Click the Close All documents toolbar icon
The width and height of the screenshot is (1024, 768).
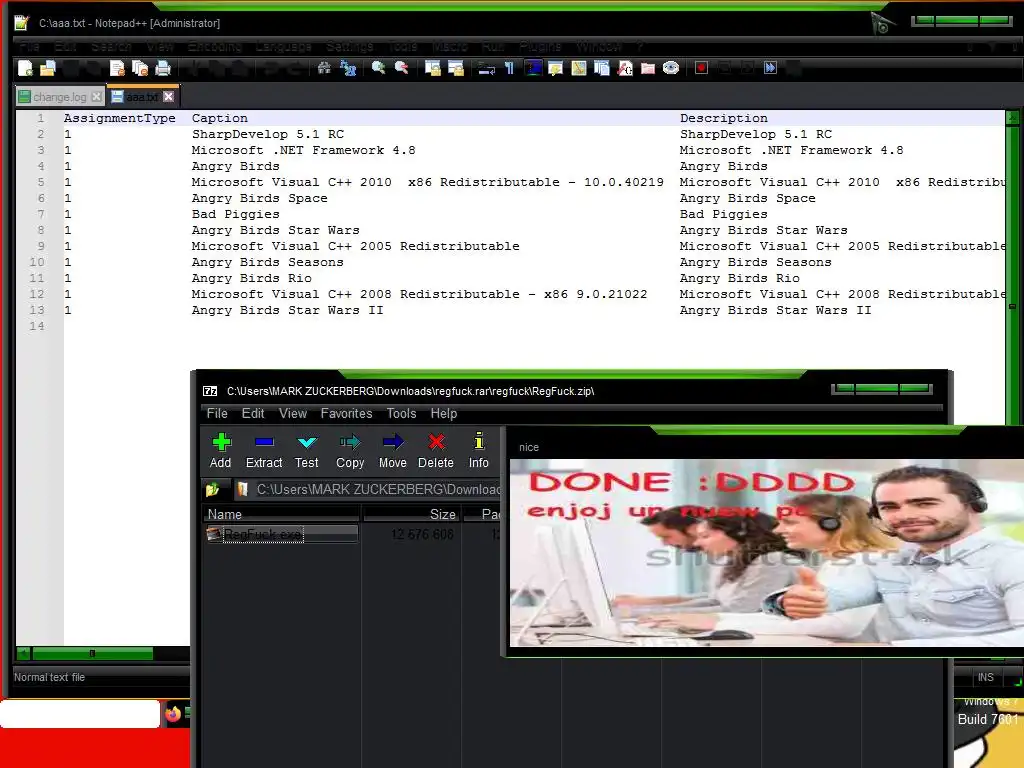point(140,68)
